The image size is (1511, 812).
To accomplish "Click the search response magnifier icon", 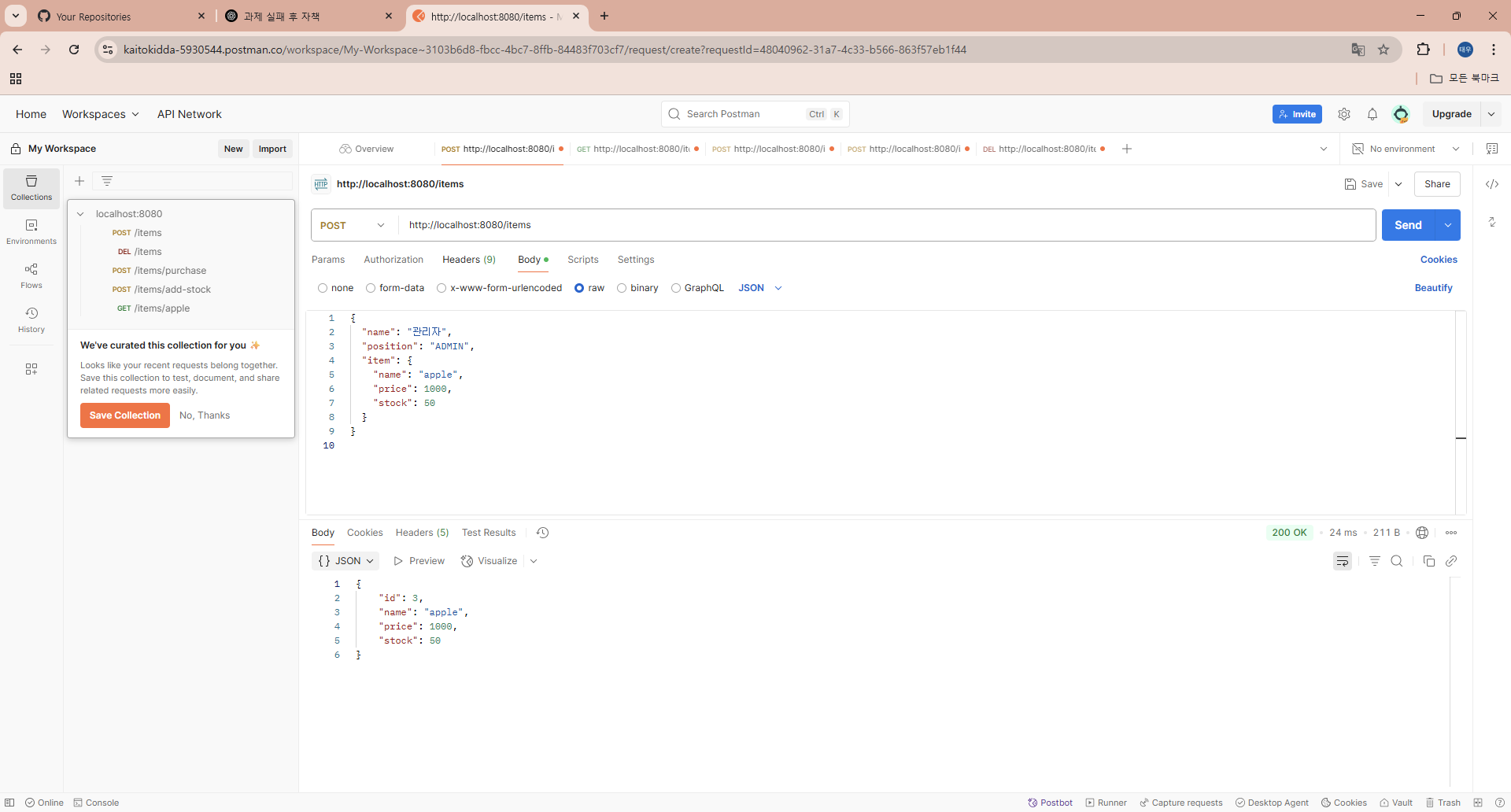I will pos(1397,561).
